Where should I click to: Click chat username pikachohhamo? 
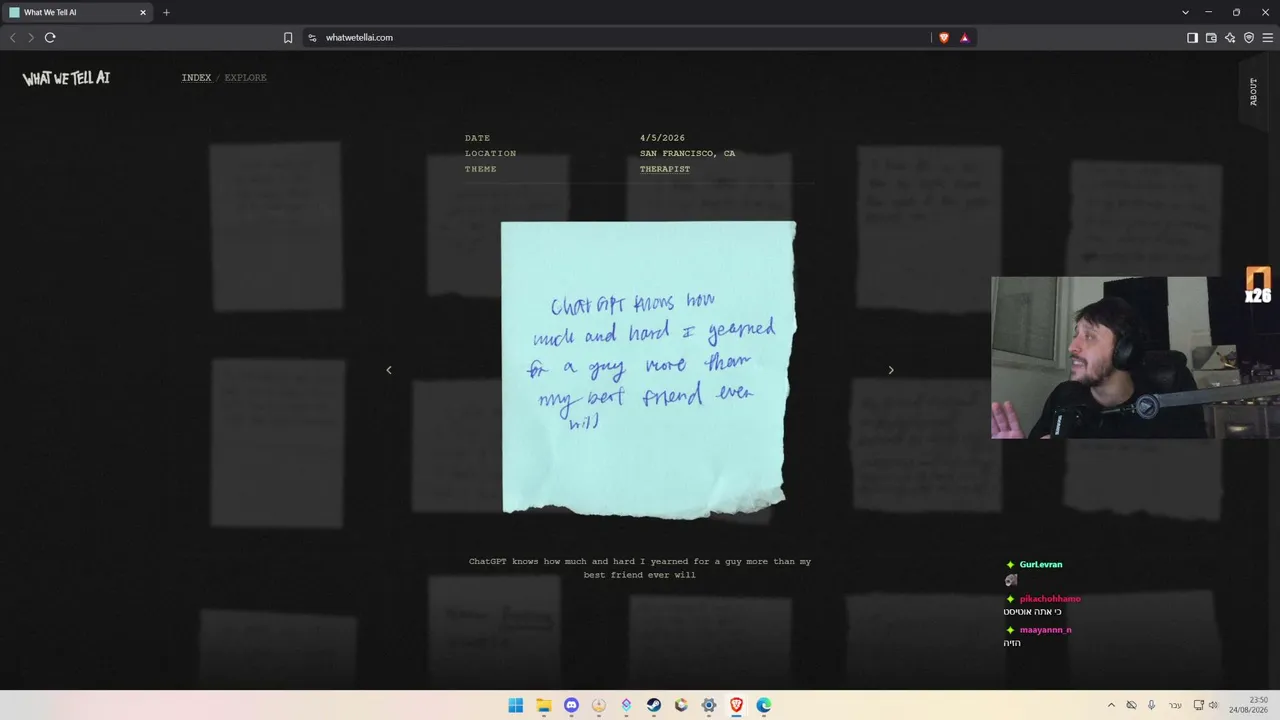(1050, 599)
